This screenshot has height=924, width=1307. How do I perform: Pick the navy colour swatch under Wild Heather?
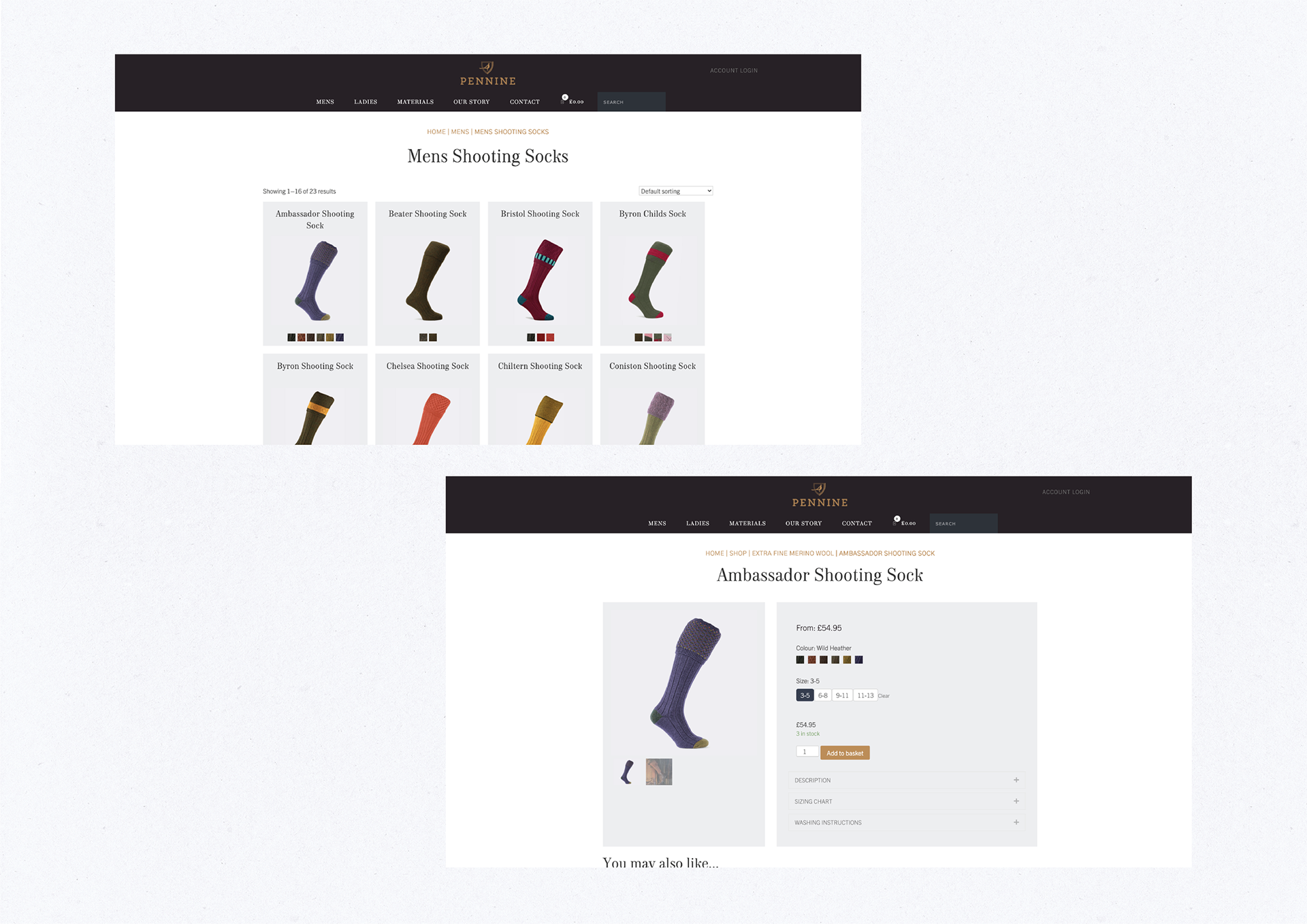click(x=859, y=659)
